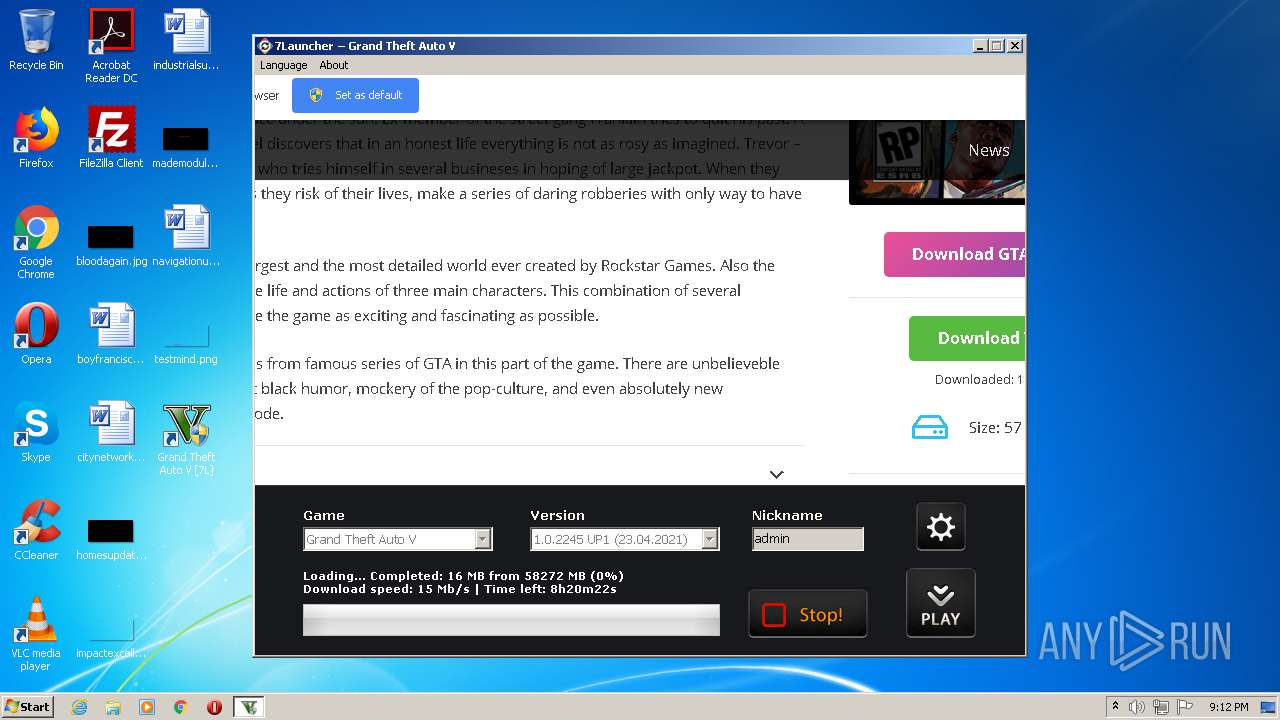Viewport: 1280px width, 720px height.
Task: Open industrialsu... Word document icon
Action: tap(186, 41)
